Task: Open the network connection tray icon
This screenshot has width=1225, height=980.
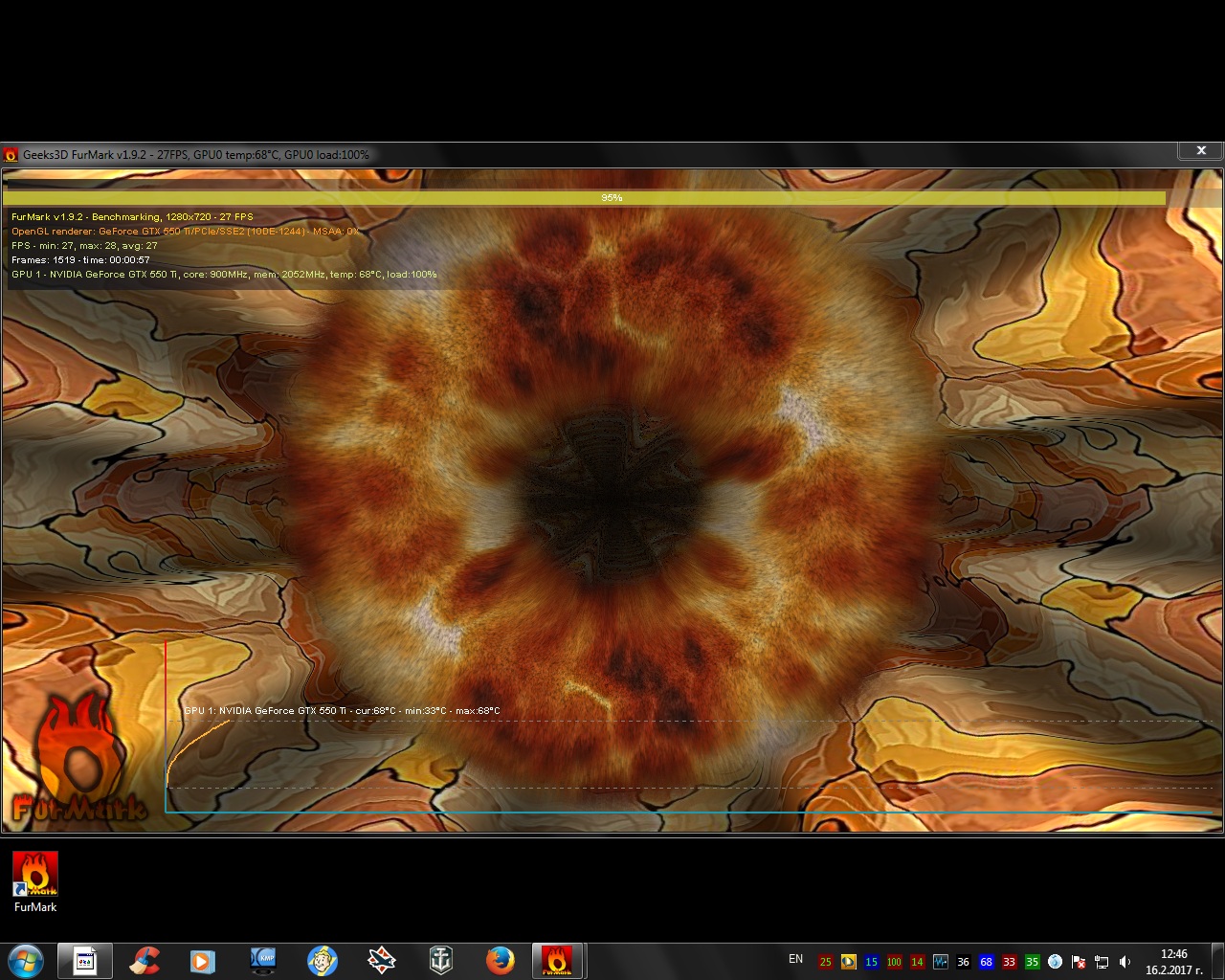Action: point(1102,962)
